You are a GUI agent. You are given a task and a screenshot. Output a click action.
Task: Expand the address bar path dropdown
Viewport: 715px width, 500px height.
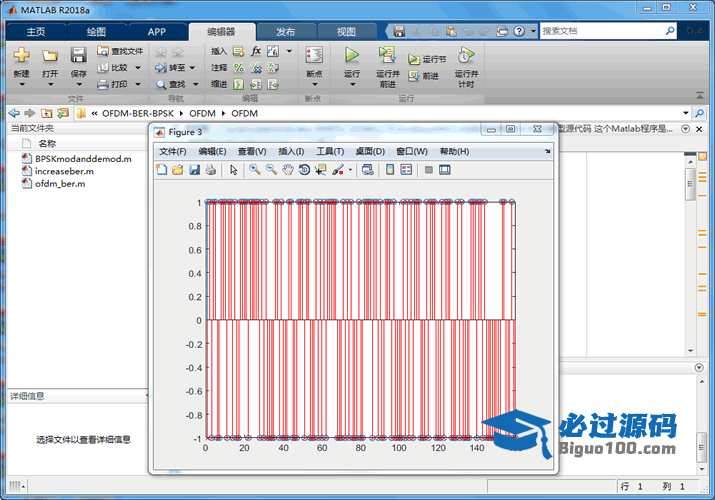pyautogui.click(x=686, y=113)
